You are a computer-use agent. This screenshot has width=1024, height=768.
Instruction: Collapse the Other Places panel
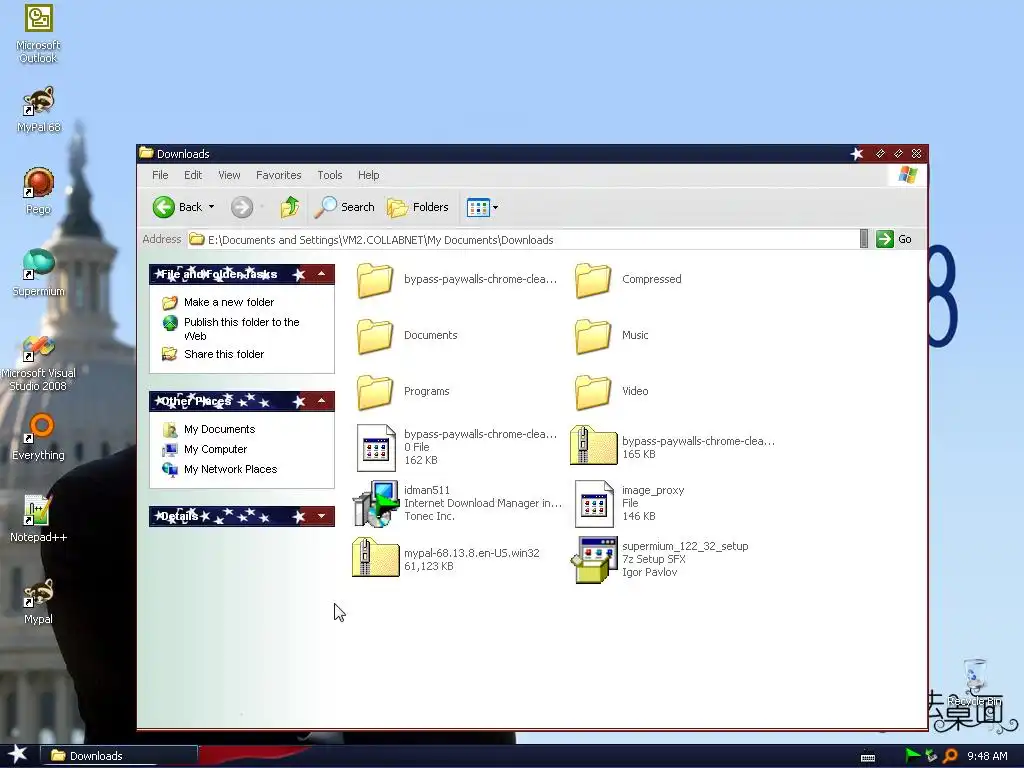click(x=321, y=400)
